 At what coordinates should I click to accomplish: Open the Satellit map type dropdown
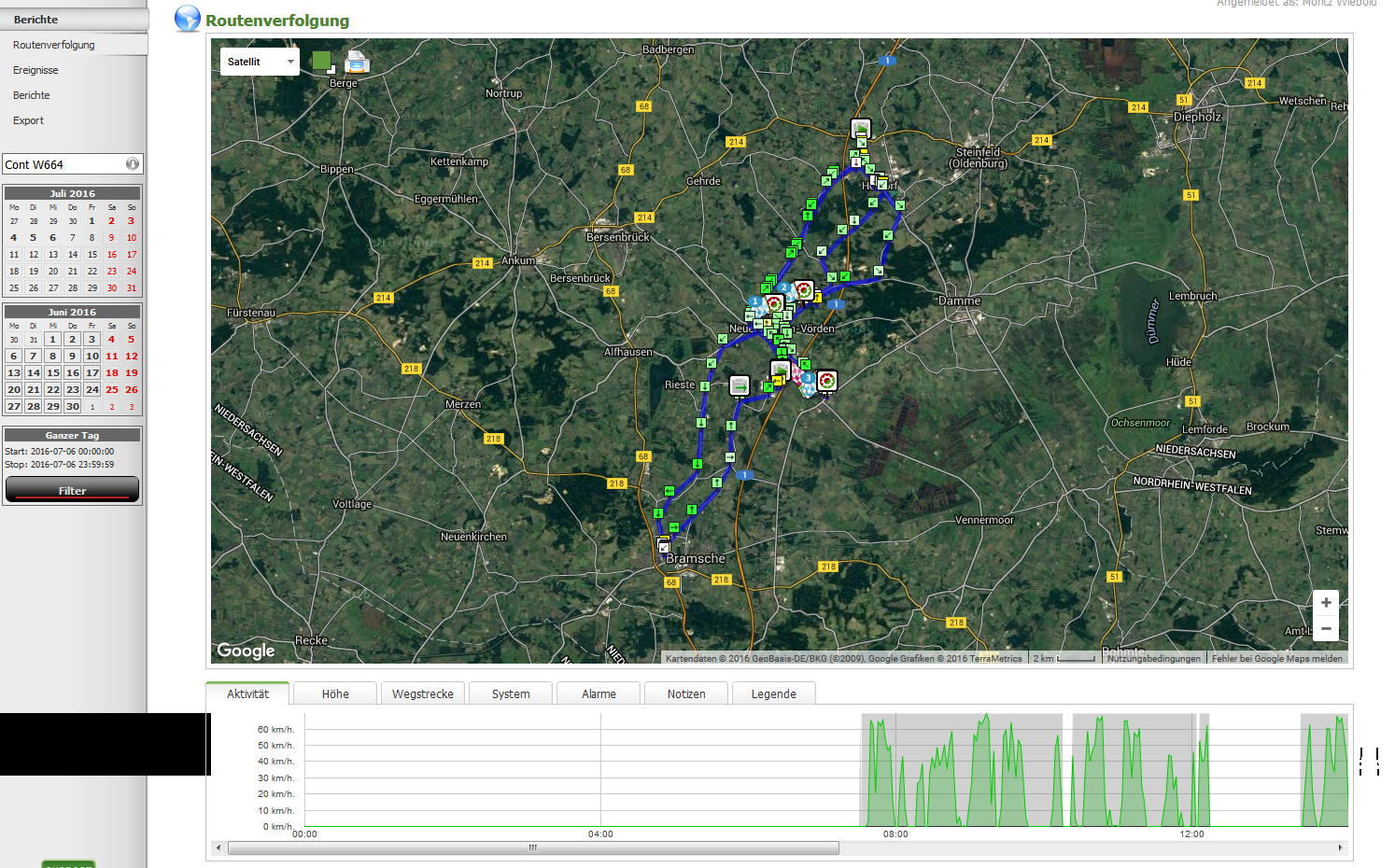(x=260, y=62)
